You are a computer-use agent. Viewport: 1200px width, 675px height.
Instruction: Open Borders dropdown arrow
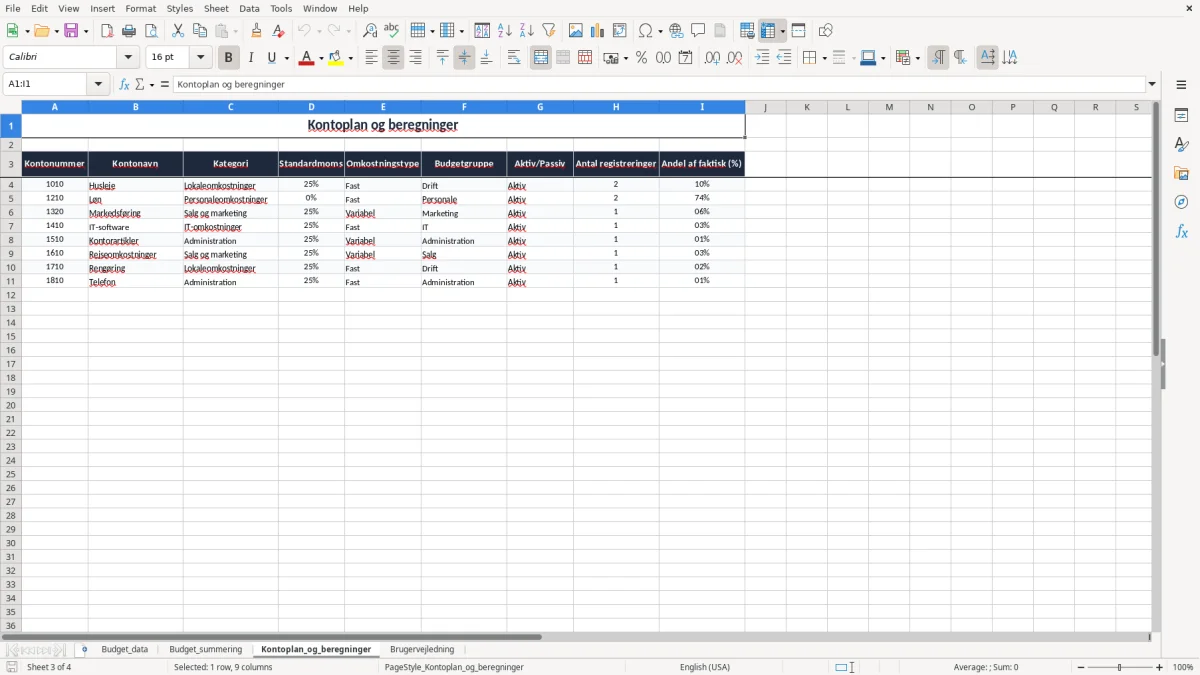click(x=824, y=58)
